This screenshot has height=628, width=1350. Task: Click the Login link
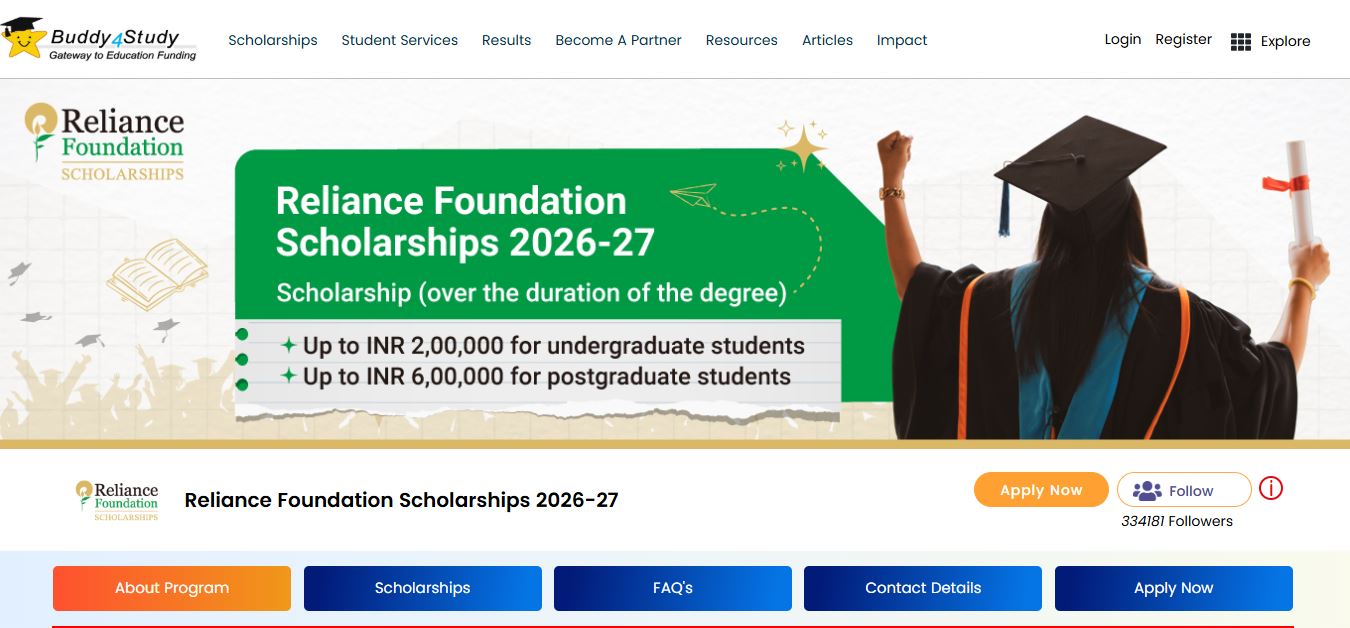[1123, 39]
